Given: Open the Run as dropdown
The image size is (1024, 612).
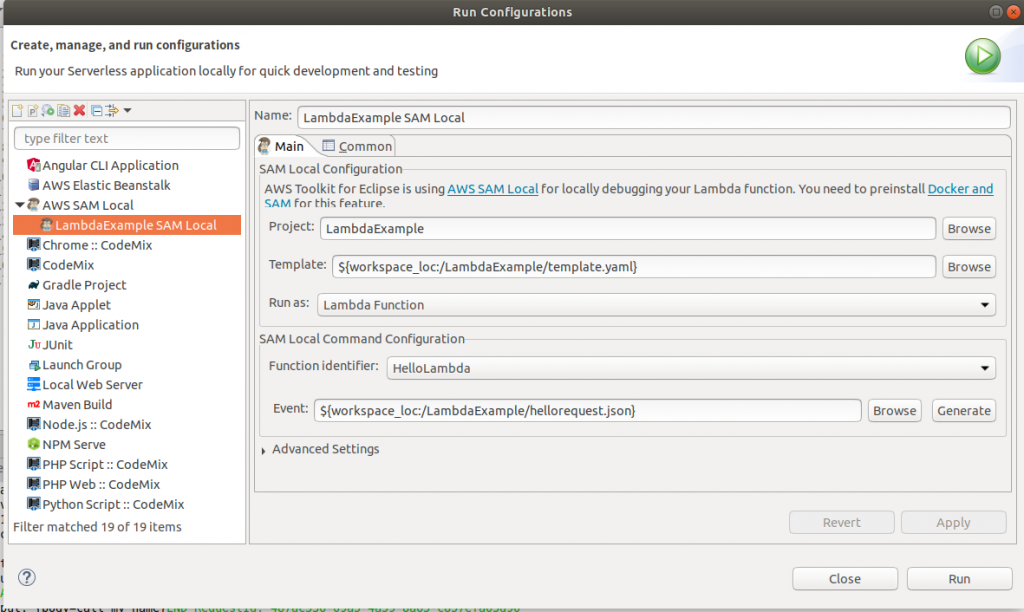Looking at the screenshot, I should 656,305.
